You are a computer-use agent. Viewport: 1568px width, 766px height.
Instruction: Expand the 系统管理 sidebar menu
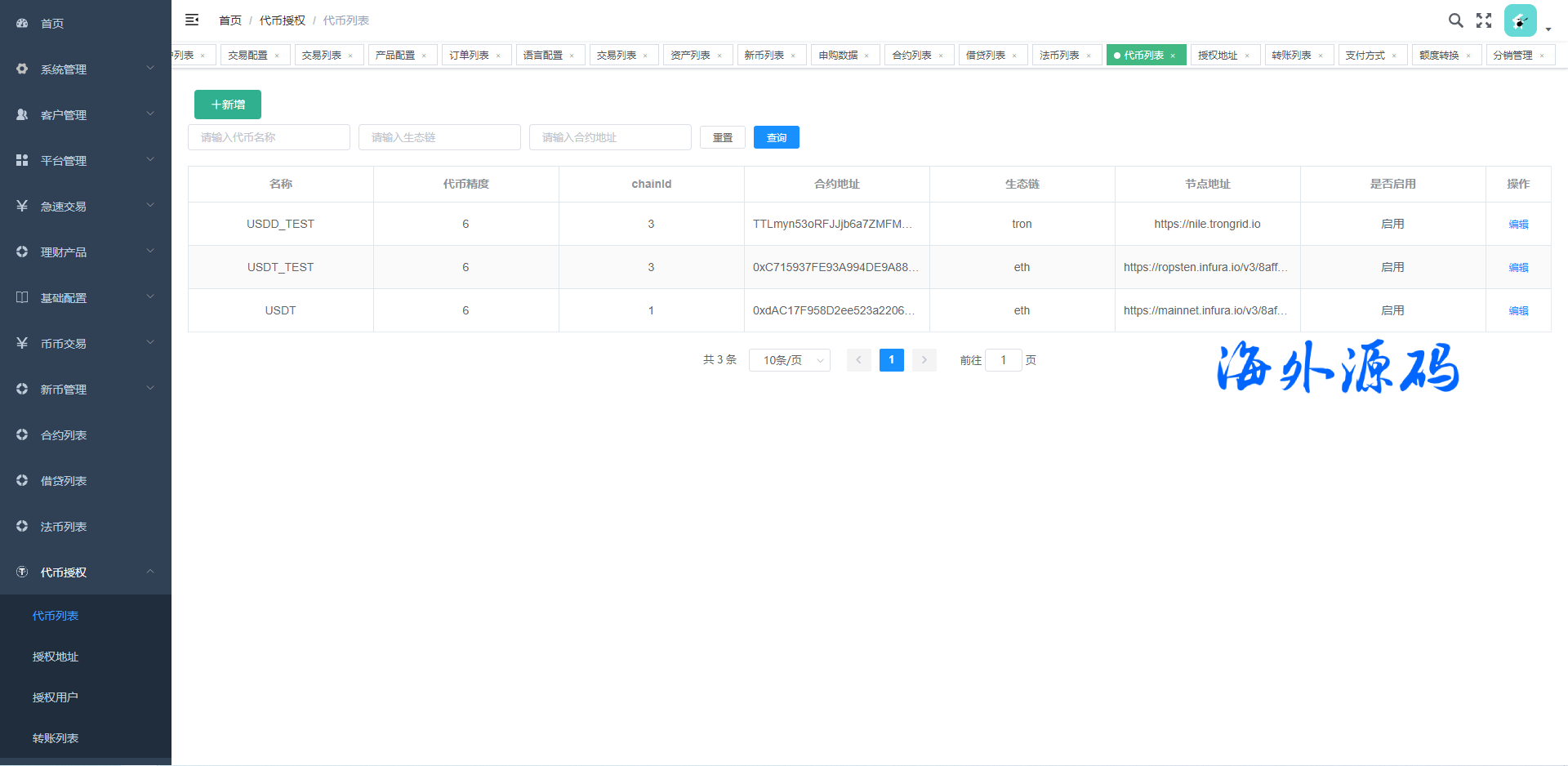pos(86,69)
